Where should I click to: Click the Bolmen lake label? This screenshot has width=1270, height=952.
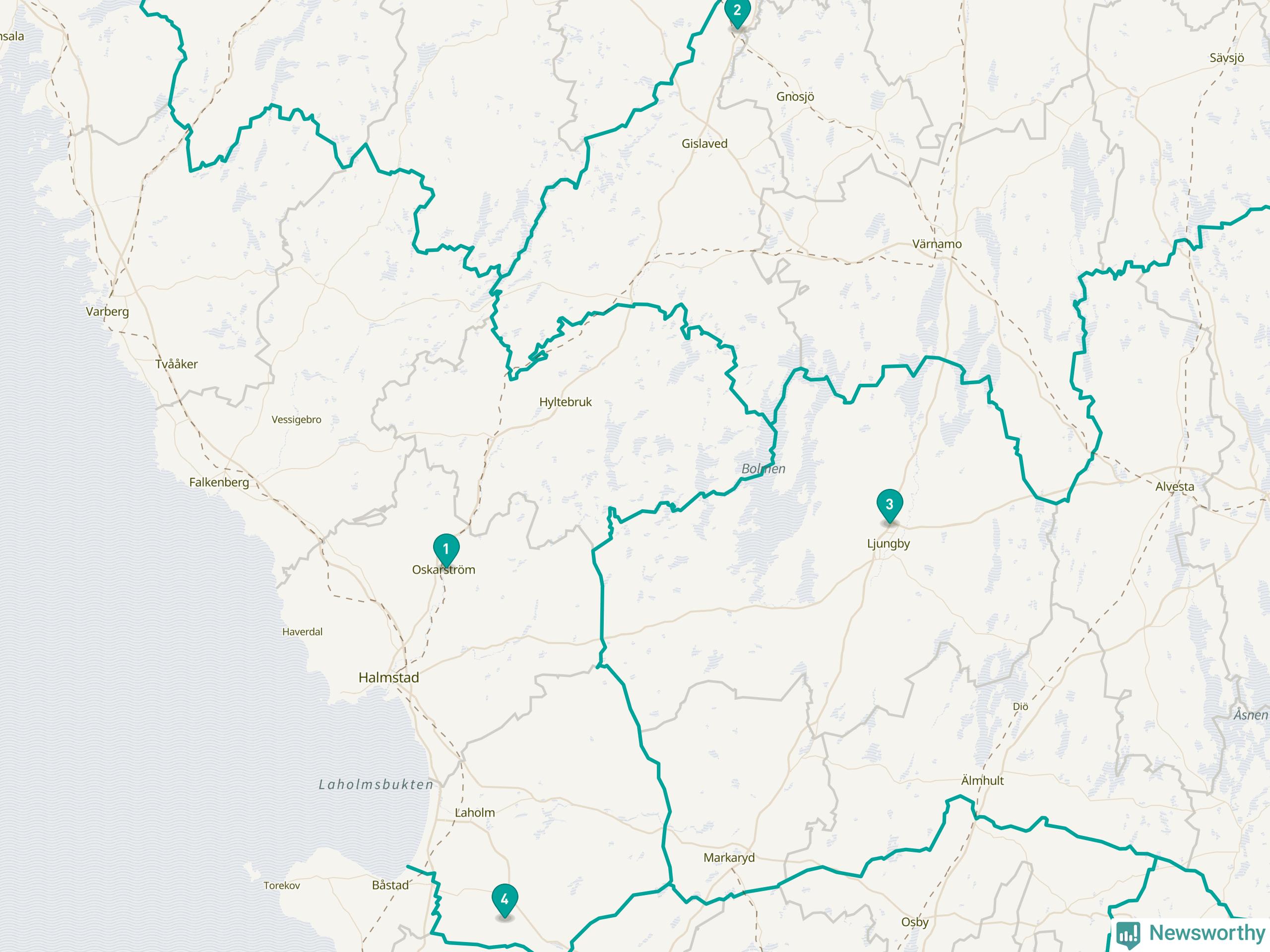(x=763, y=469)
